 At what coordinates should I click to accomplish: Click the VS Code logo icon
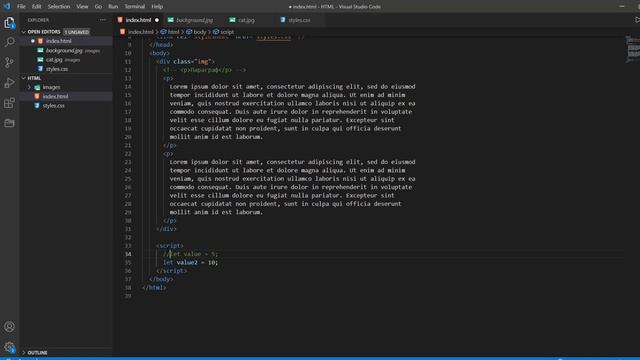click(x=7, y=6)
